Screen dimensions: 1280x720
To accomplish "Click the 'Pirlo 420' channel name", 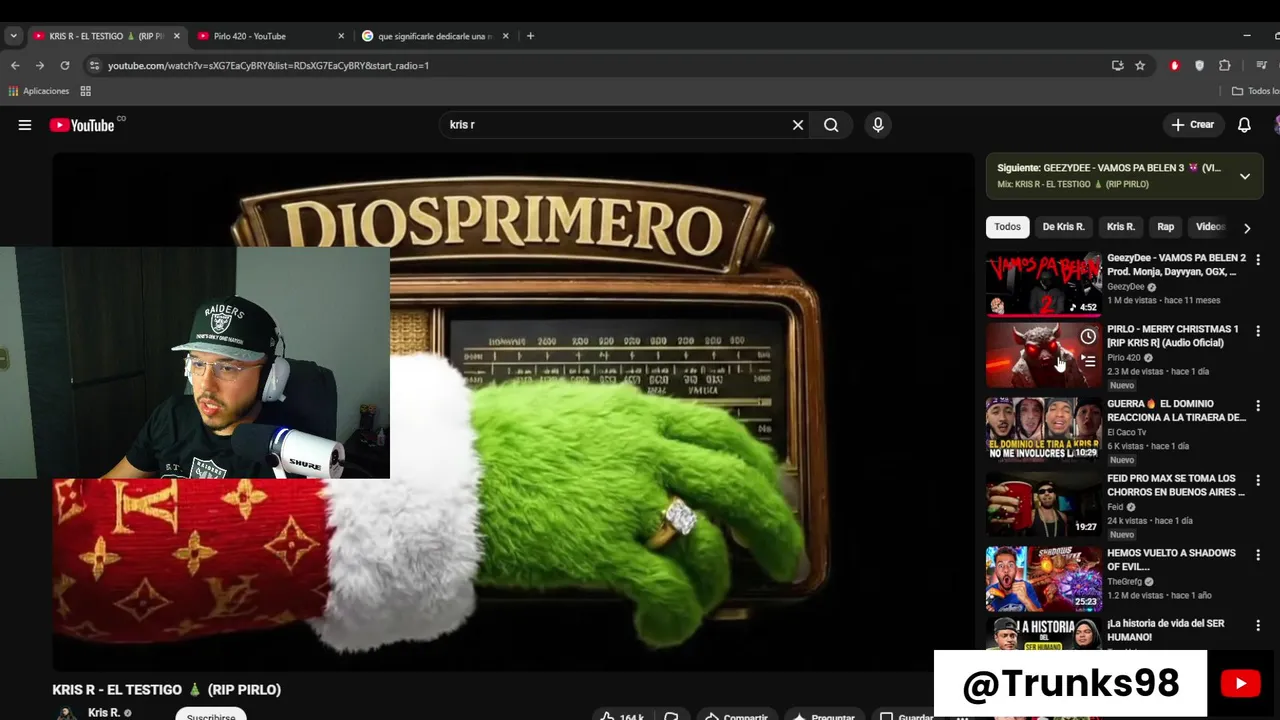I will 1124,358.
